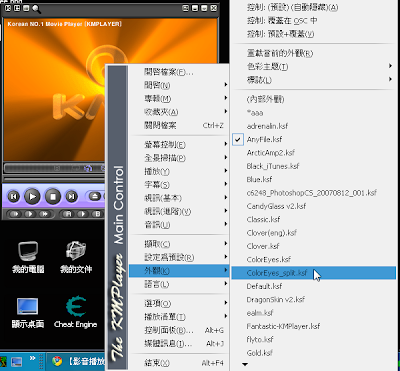Skip to next track in KMPlayer
Image resolution: width=400 pixels, height=371 pixels.
point(71,197)
